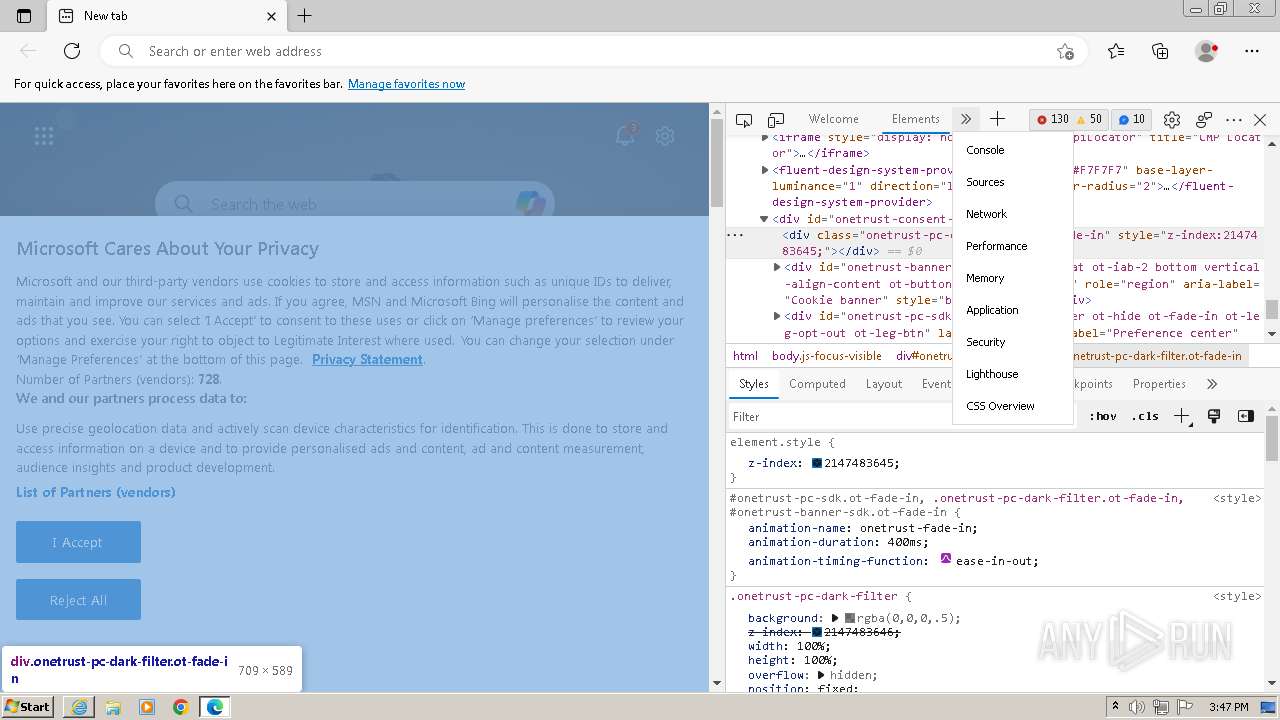This screenshot has height=720, width=1280.
Task: Toggle the computed styles sidebar
Action: pyautogui.click(x=1246, y=416)
